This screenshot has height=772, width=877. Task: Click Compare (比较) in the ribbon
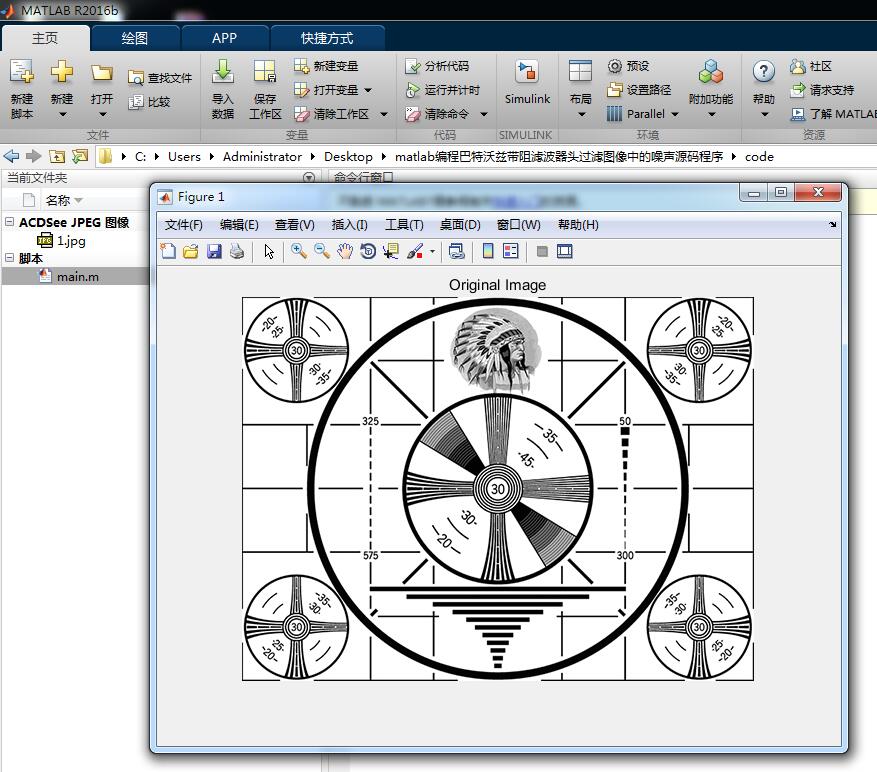tap(149, 102)
